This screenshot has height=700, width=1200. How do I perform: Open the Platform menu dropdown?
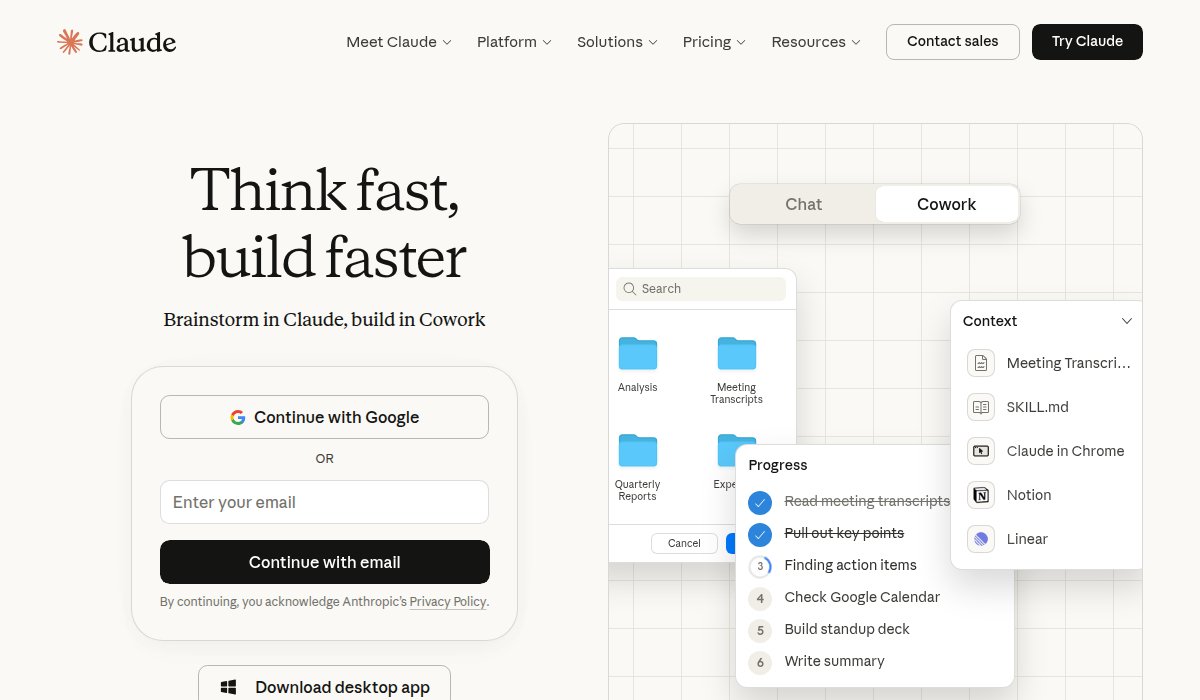(x=513, y=42)
